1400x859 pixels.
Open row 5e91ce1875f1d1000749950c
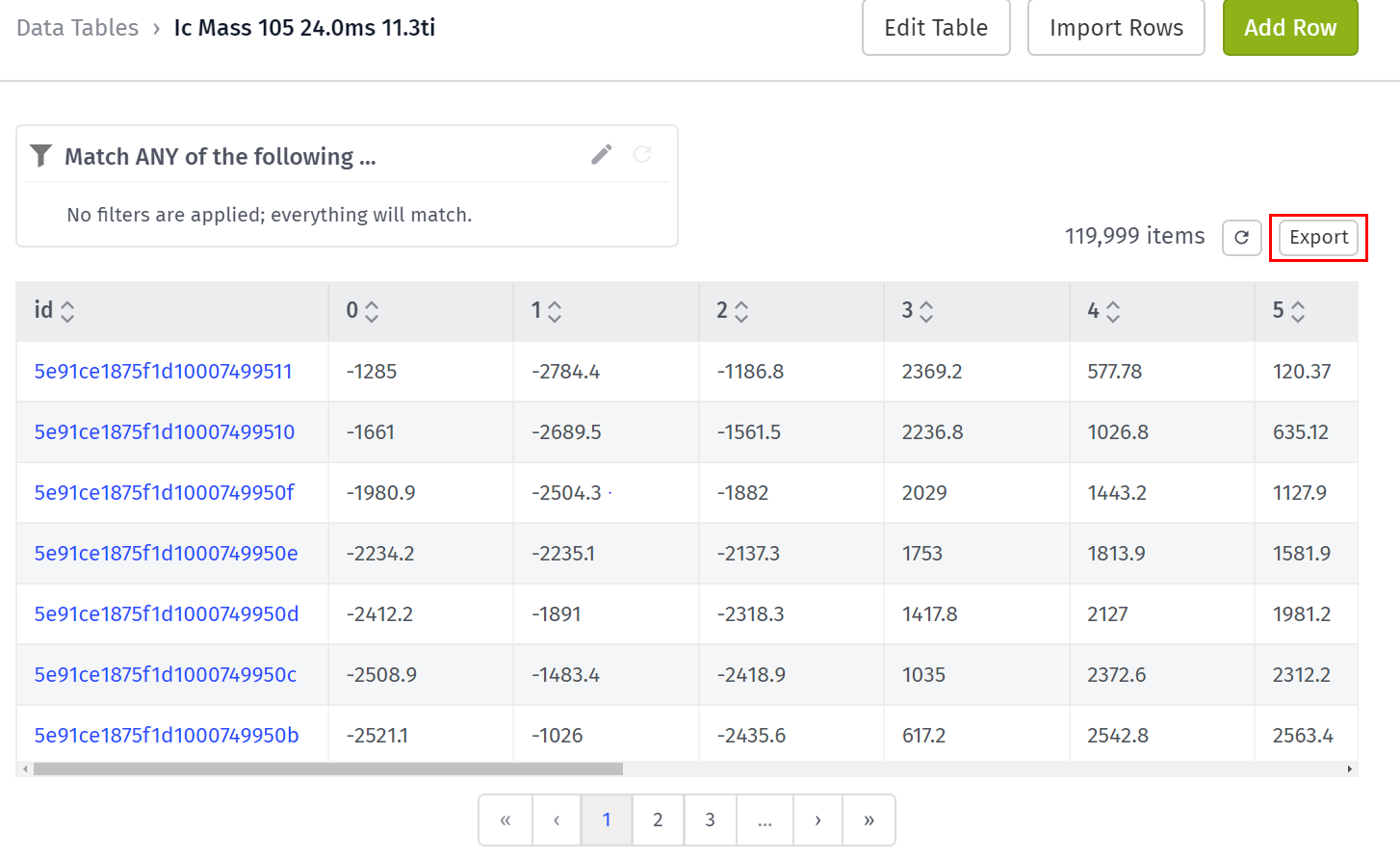pos(166,675)
